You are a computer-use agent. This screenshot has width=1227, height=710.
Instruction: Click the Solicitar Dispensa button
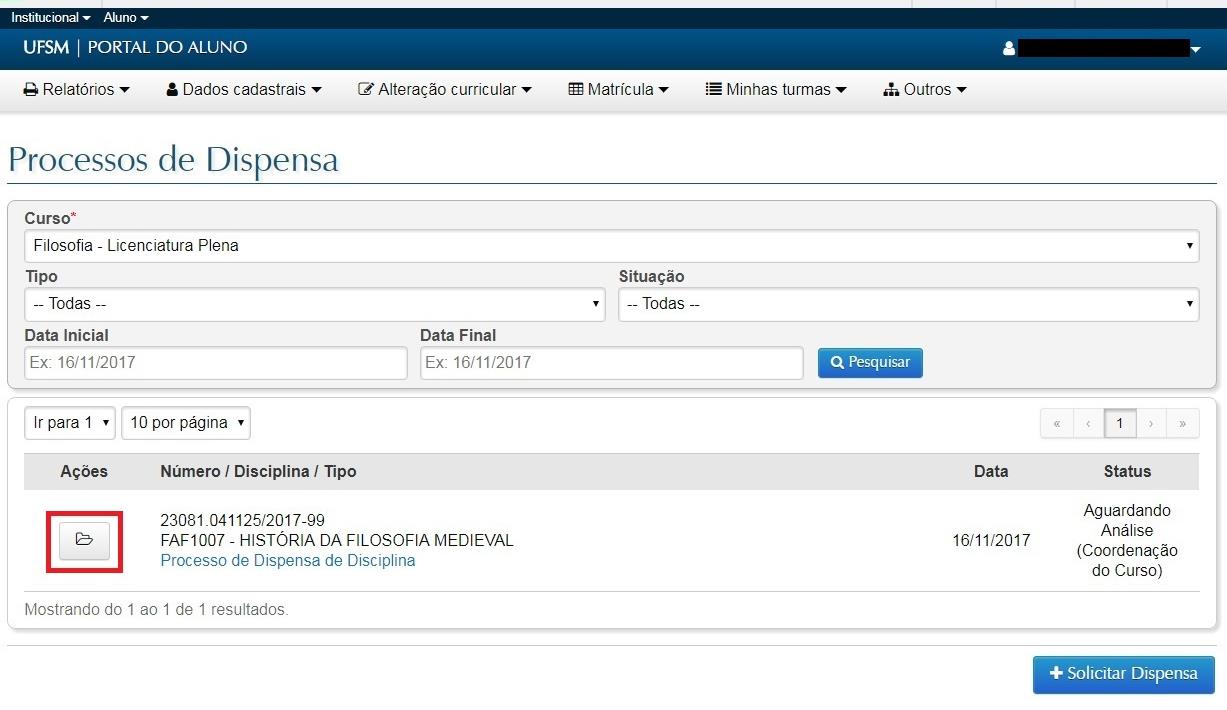click(1123, 674)
